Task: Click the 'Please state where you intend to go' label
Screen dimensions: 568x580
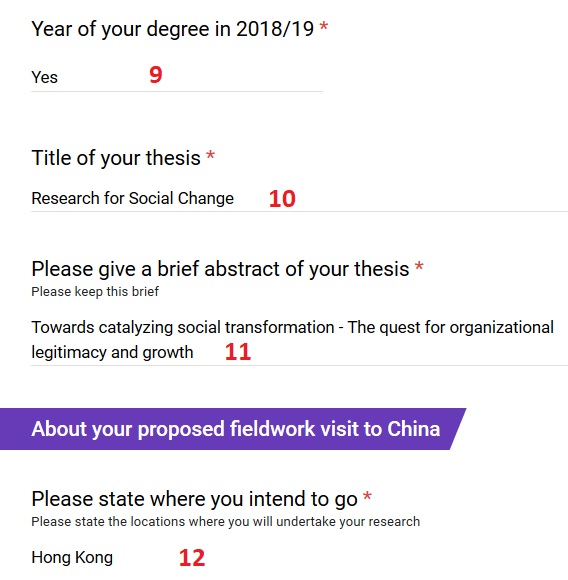Action: pos(195,499)
